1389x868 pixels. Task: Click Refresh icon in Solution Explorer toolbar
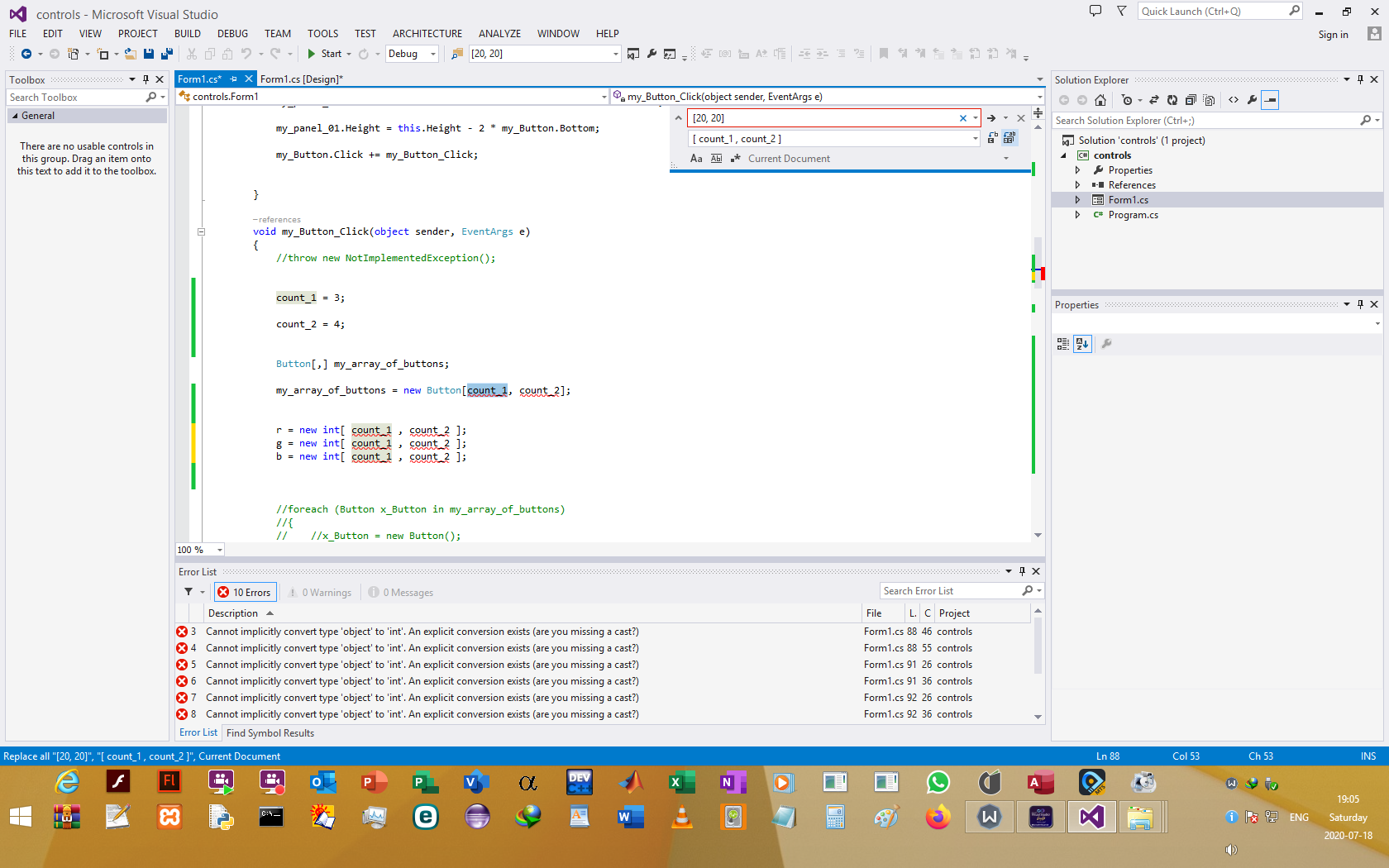(x=1172, y=100)
